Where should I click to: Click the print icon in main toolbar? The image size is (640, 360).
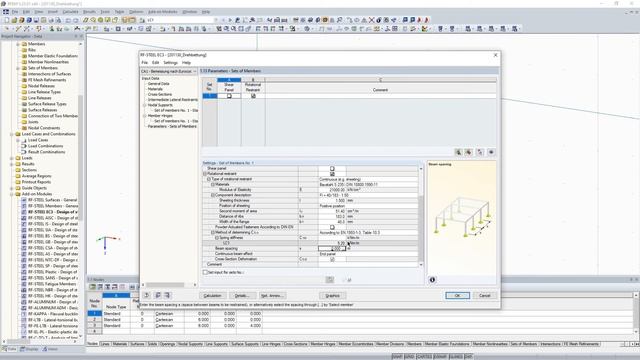tap(51, 20)
